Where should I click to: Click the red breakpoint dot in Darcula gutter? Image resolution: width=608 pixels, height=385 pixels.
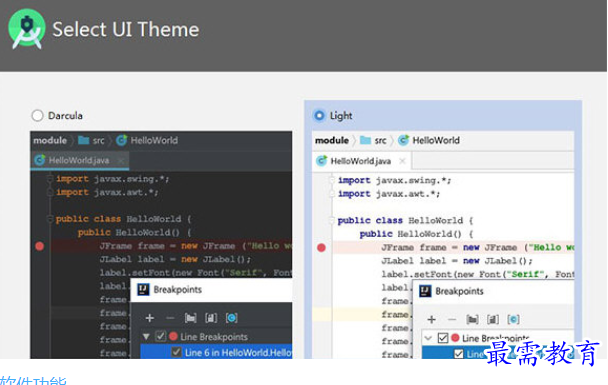coord(40,246)
